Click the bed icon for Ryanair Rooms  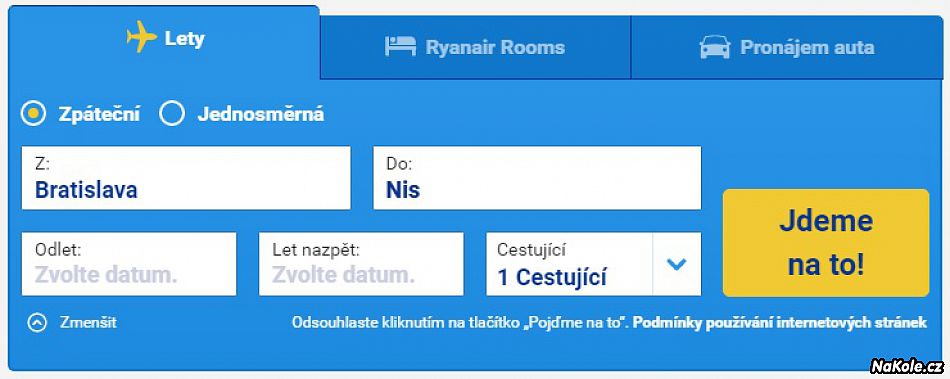point(400,47)
